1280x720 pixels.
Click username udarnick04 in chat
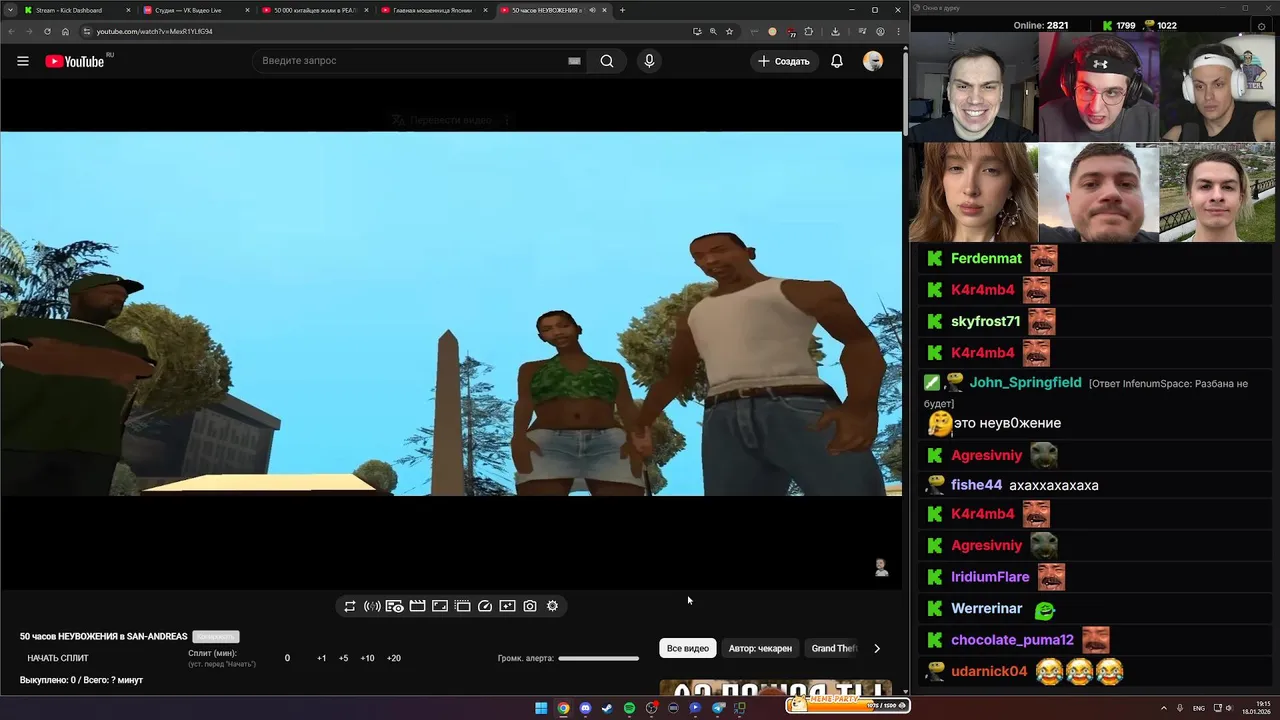(989, 671)
